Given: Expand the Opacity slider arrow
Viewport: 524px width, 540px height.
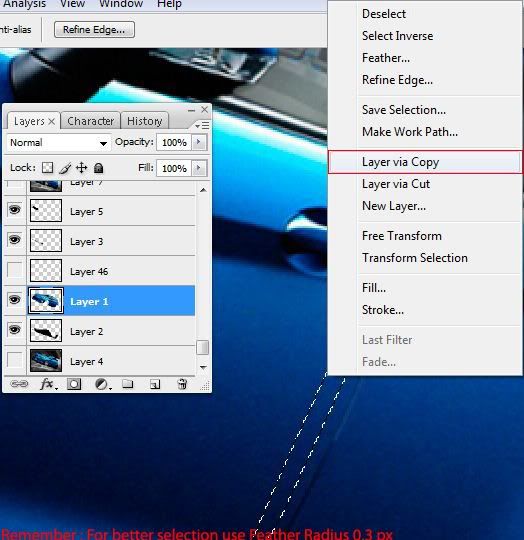Looking at the screenshot, I should point(199,142).
